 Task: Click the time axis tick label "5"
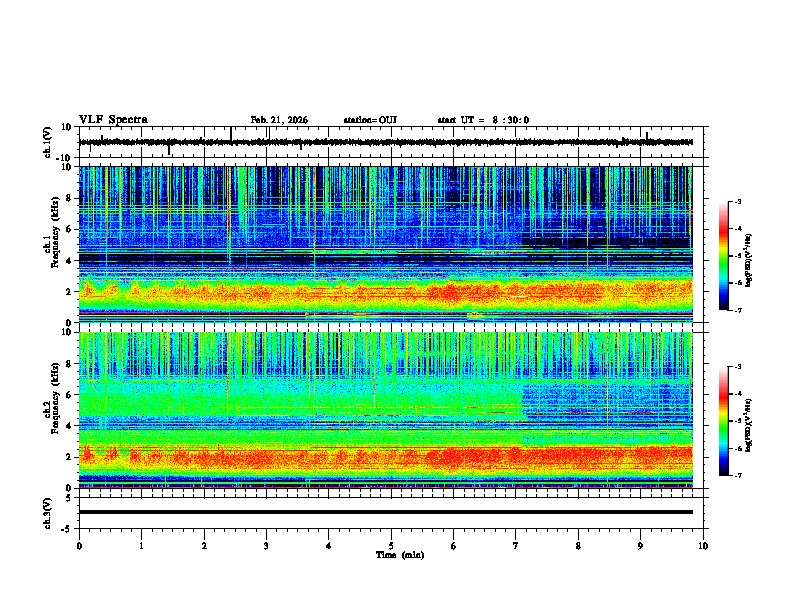(391, 546)
